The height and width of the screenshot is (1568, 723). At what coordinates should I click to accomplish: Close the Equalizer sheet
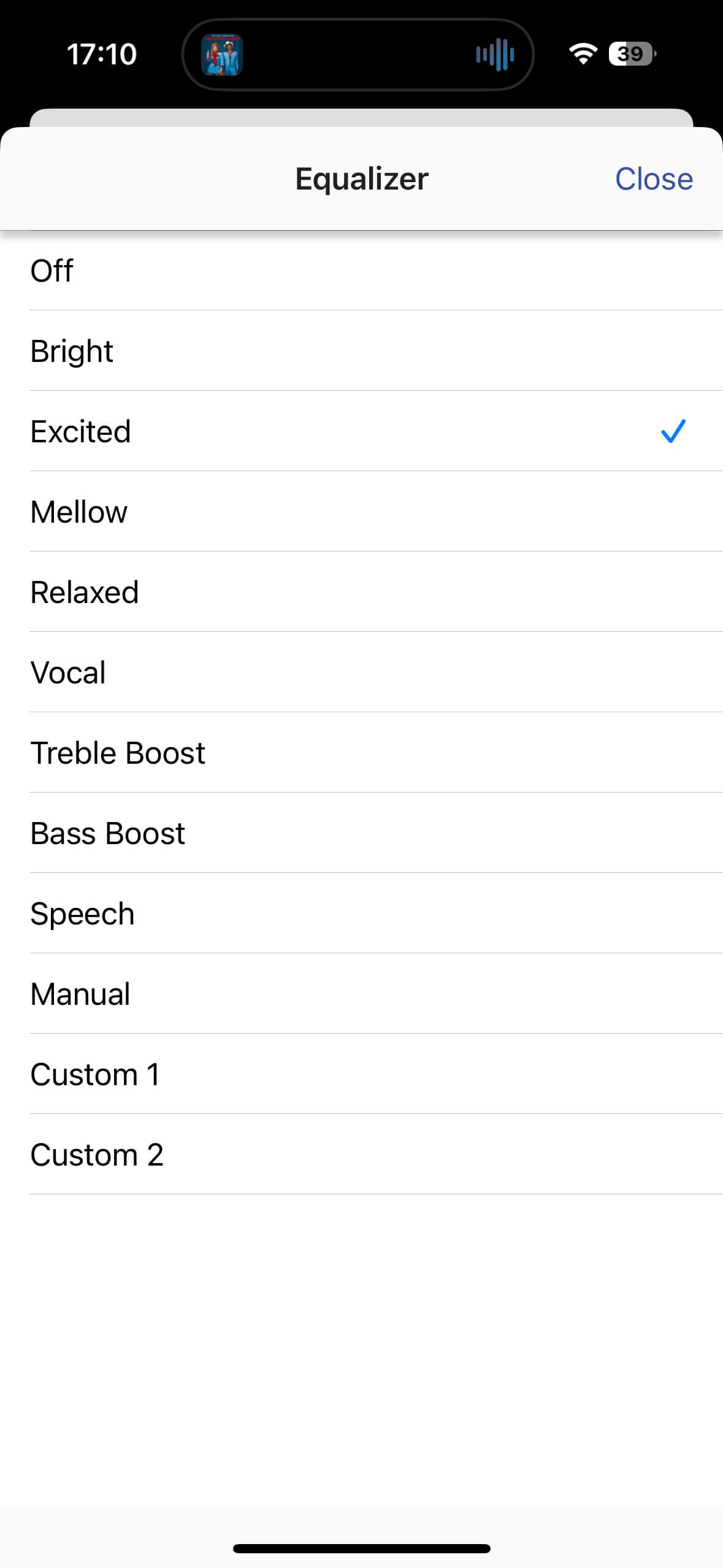click(654, 179)
